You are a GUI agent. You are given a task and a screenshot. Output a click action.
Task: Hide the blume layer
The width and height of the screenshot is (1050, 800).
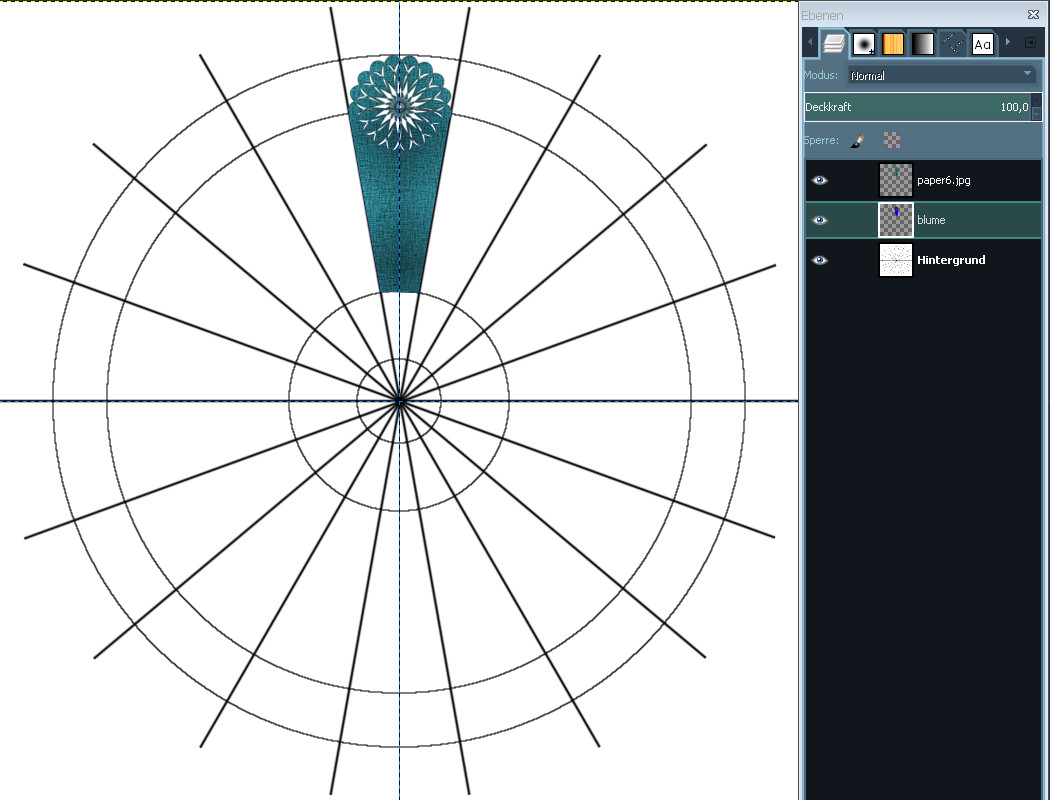[x=820, y=220]
